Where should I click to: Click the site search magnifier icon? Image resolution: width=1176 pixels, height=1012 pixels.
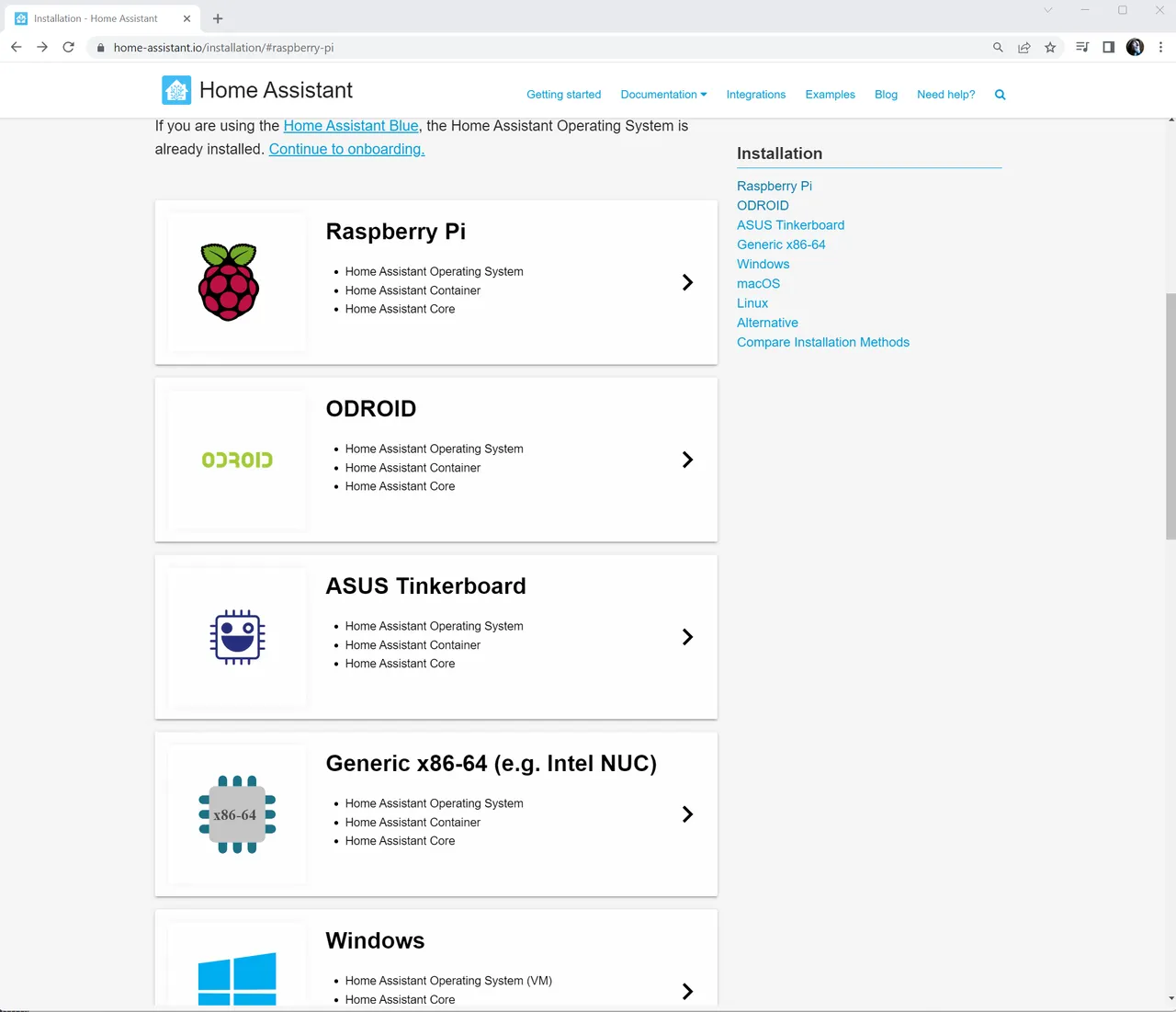click(x=1001, y=95)
